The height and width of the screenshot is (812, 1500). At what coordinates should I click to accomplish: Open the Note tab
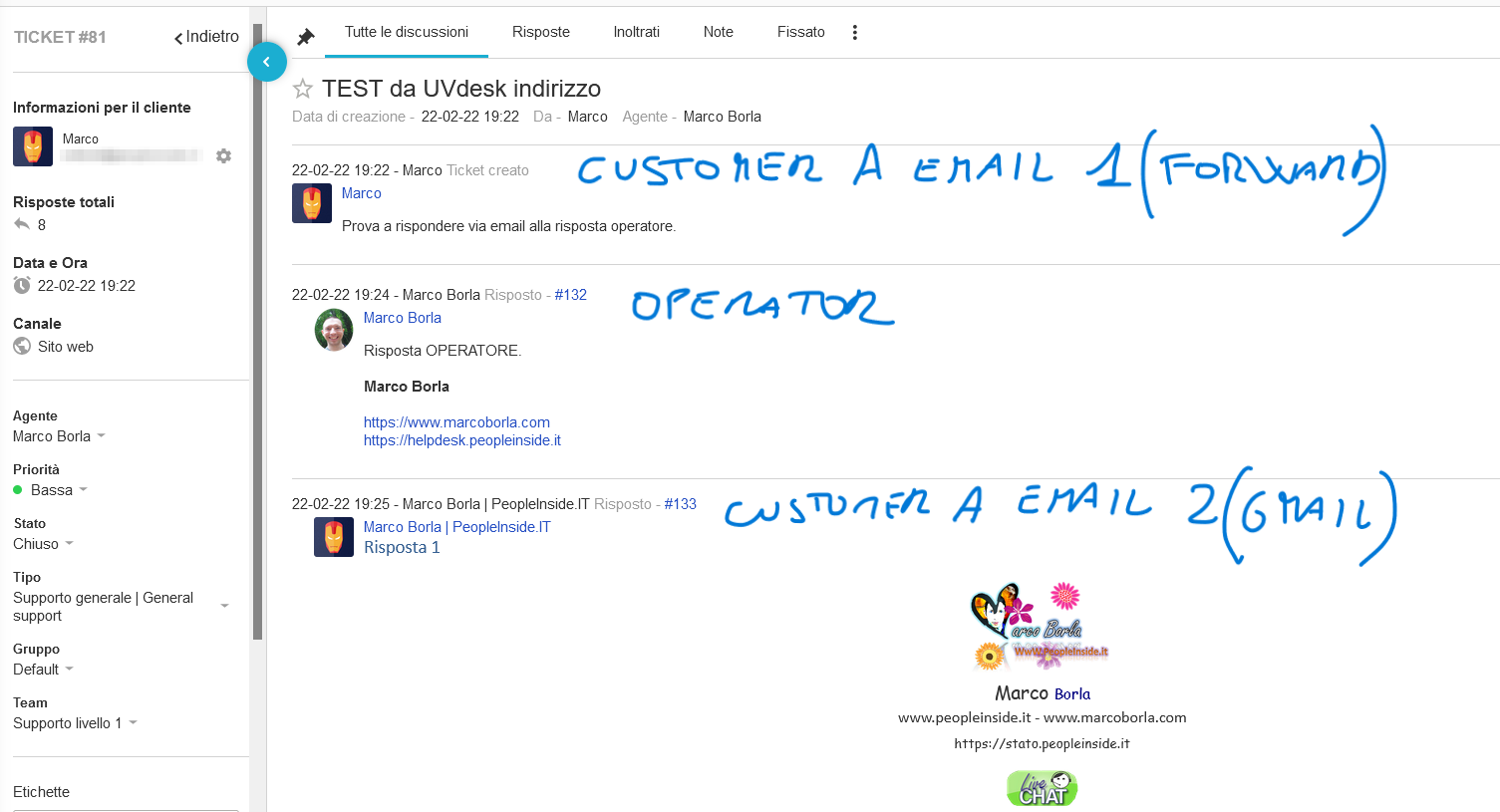coord(719,32)
